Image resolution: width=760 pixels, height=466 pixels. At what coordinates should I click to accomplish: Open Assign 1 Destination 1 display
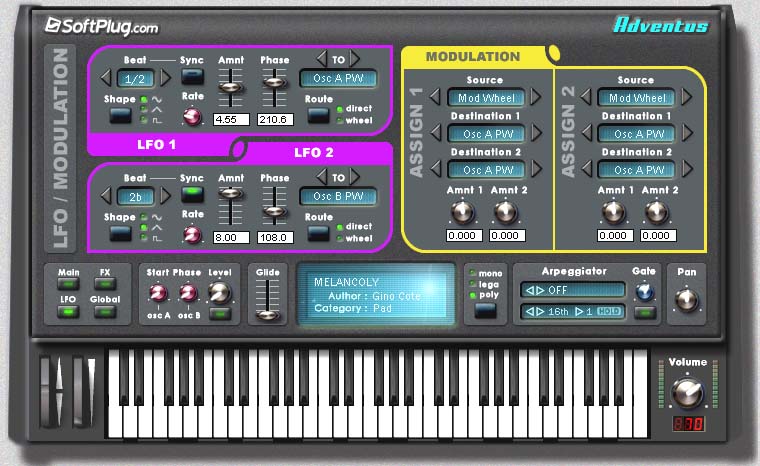[x=487, y=134]
